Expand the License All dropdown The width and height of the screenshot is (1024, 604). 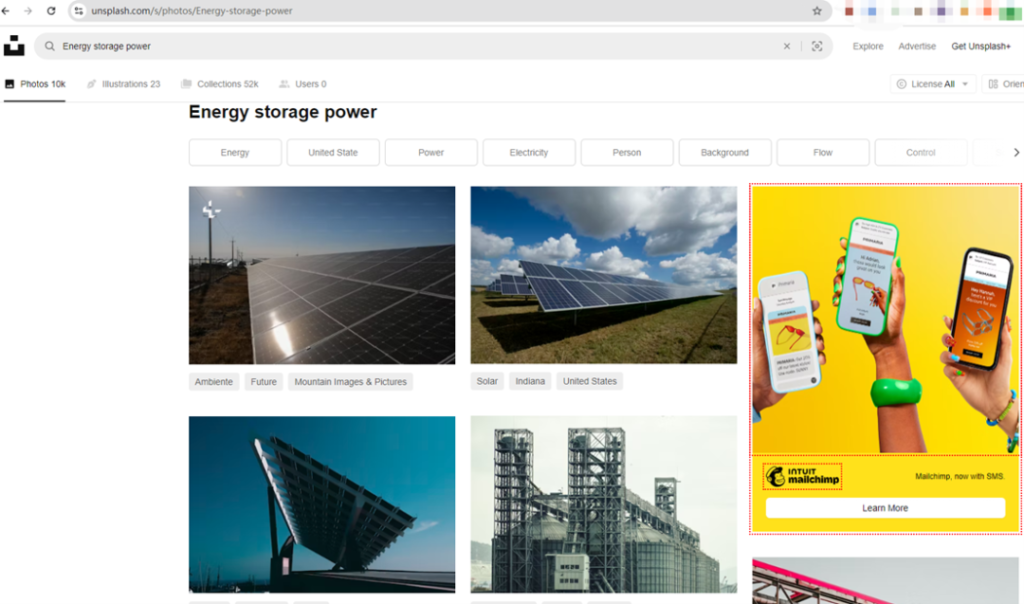(933, 84)
